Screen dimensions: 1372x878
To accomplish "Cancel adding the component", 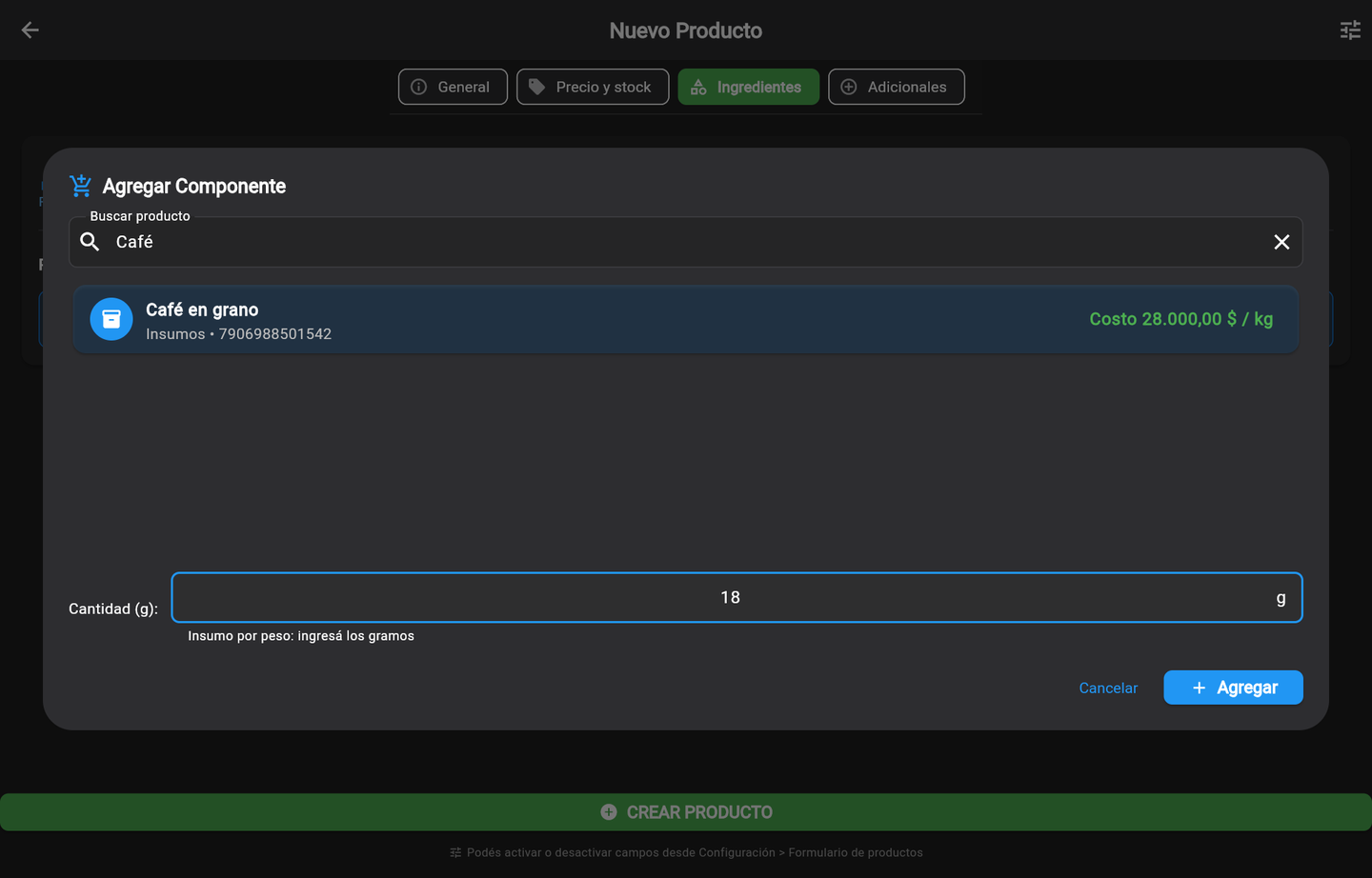I will coord(1108,688).
